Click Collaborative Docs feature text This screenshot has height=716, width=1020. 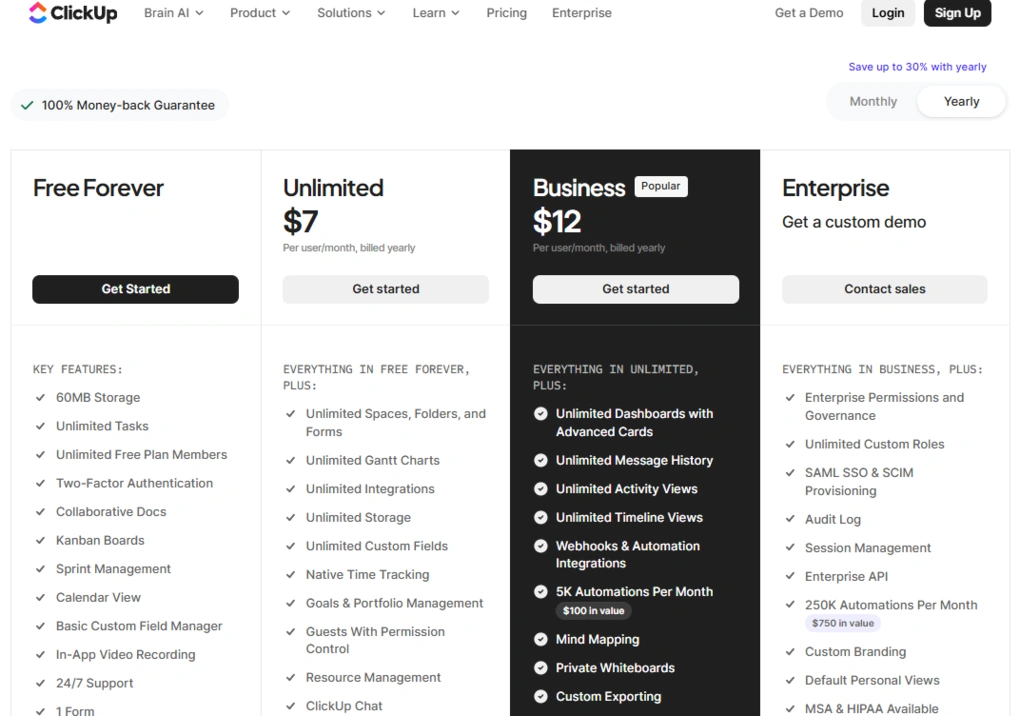tap(111, 512)
